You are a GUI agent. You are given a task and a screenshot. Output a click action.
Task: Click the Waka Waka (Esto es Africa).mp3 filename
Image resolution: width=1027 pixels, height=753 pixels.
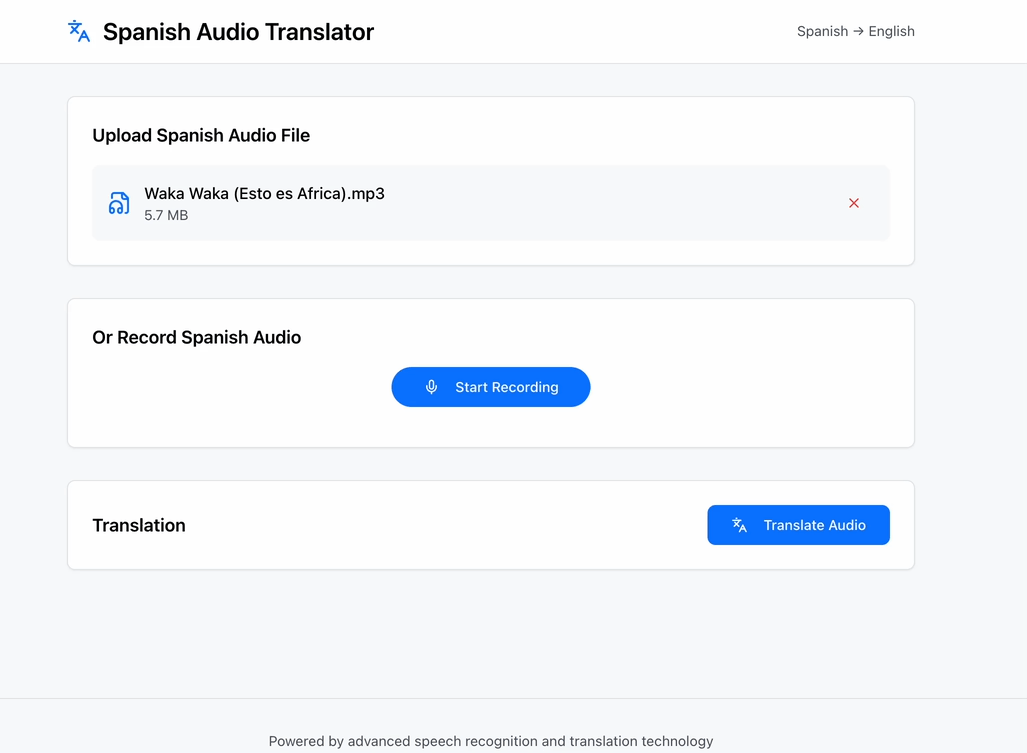pos(264,193)
